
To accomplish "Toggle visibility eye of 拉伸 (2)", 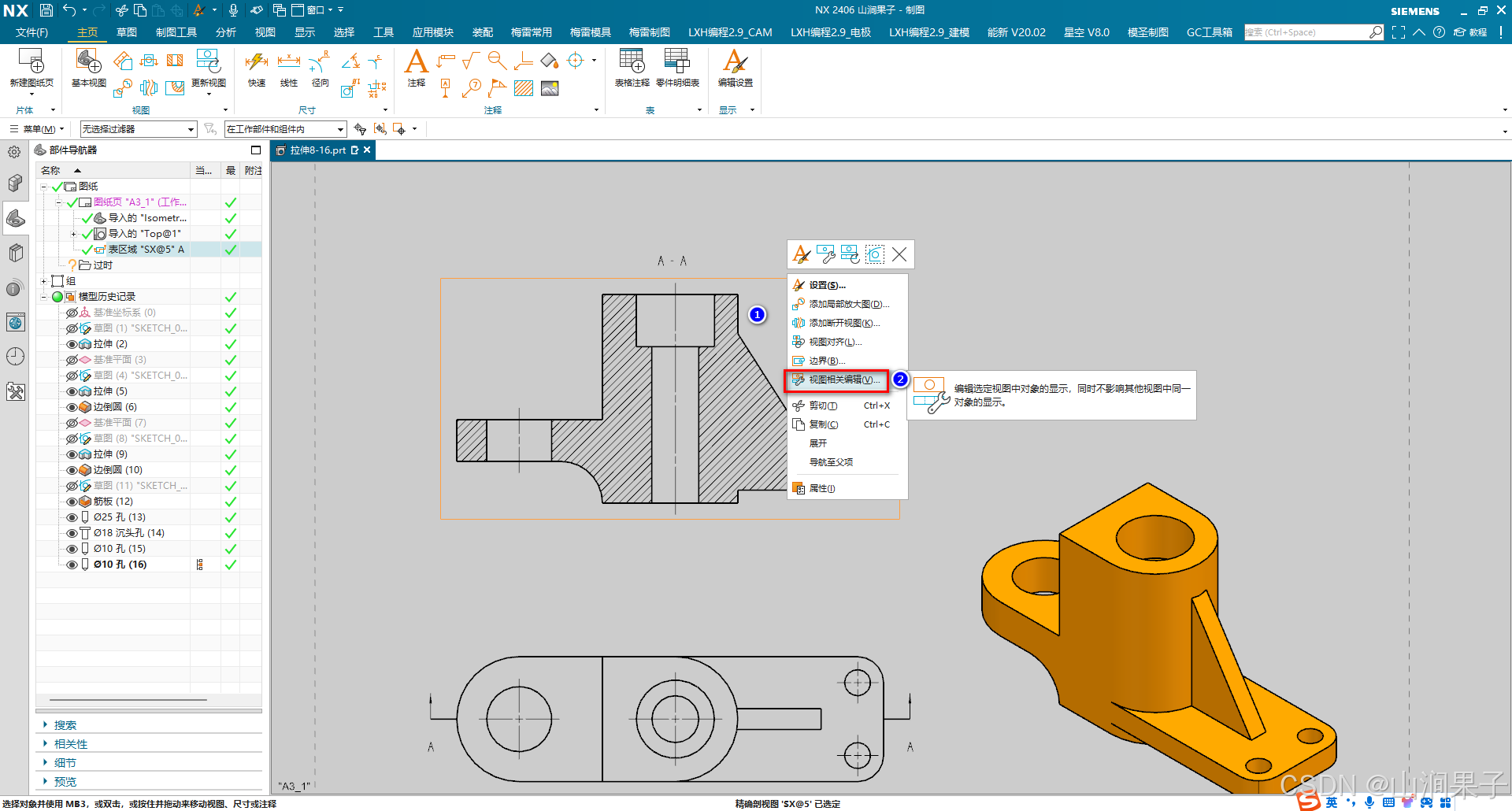I will [x=72, y=344].
